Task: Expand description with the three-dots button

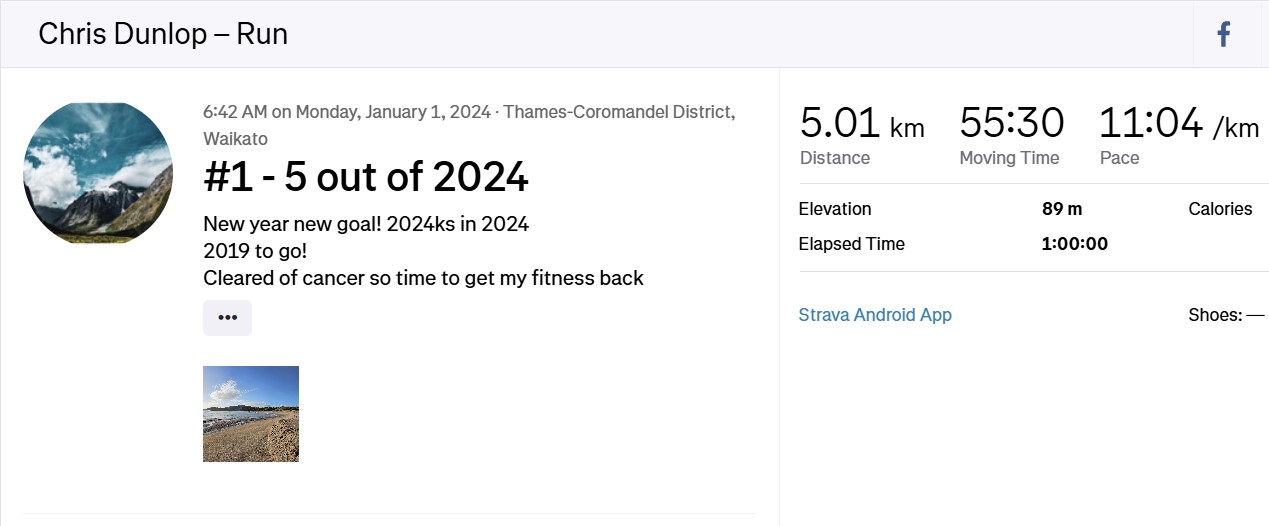Action: 227,317
